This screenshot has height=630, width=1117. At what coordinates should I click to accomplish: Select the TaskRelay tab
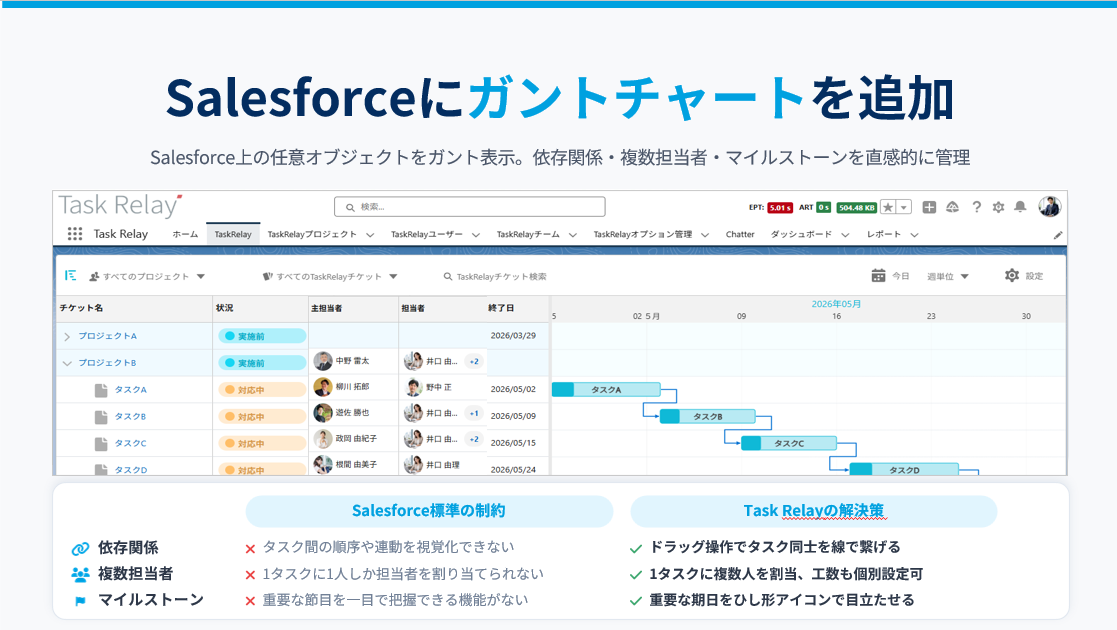coord(233,234)
